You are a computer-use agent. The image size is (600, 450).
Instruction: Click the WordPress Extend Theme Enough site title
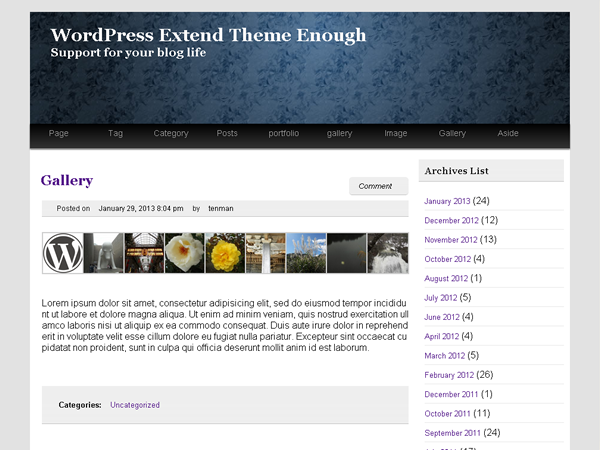208,35
